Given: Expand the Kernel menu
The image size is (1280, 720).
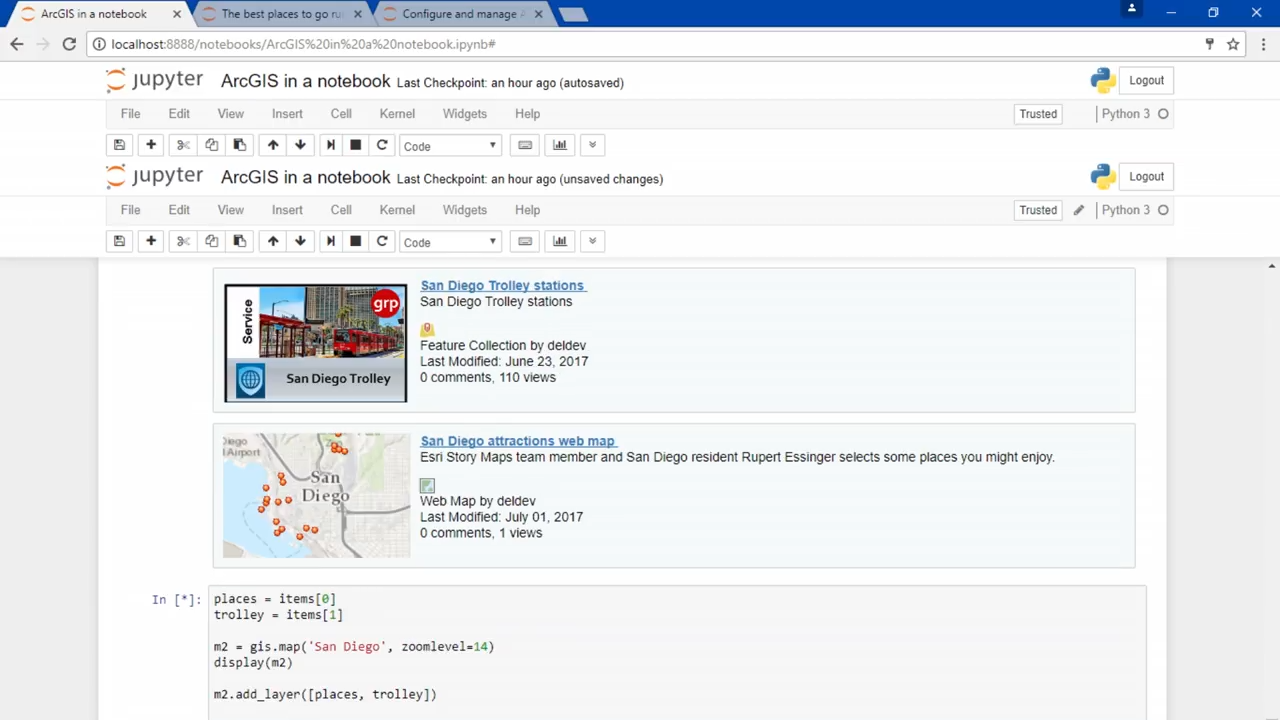Looking at the screenshot, I should point(397,210).
